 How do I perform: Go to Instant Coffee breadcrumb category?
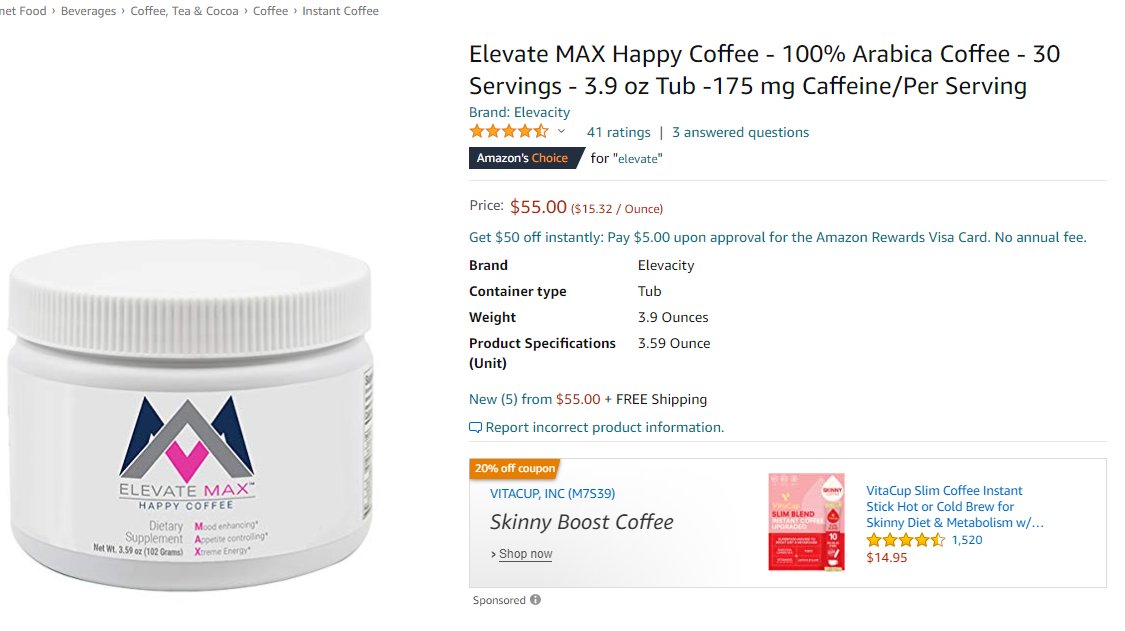340,11
